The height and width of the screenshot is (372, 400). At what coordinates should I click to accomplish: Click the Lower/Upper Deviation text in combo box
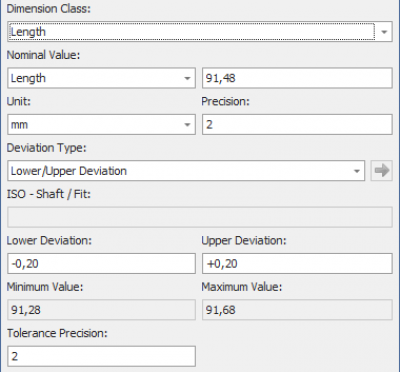(69, 171)
